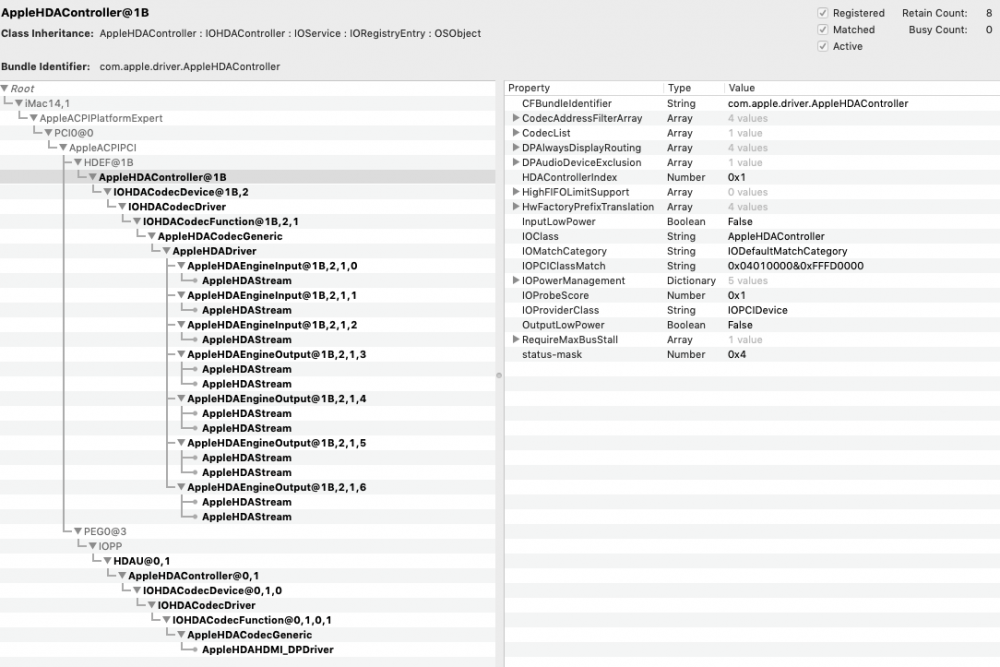Collapse AppleHDAEngineInput@1B,2,1,0 triangle
Screen dimensions: 1000x667
click(181, 266)
